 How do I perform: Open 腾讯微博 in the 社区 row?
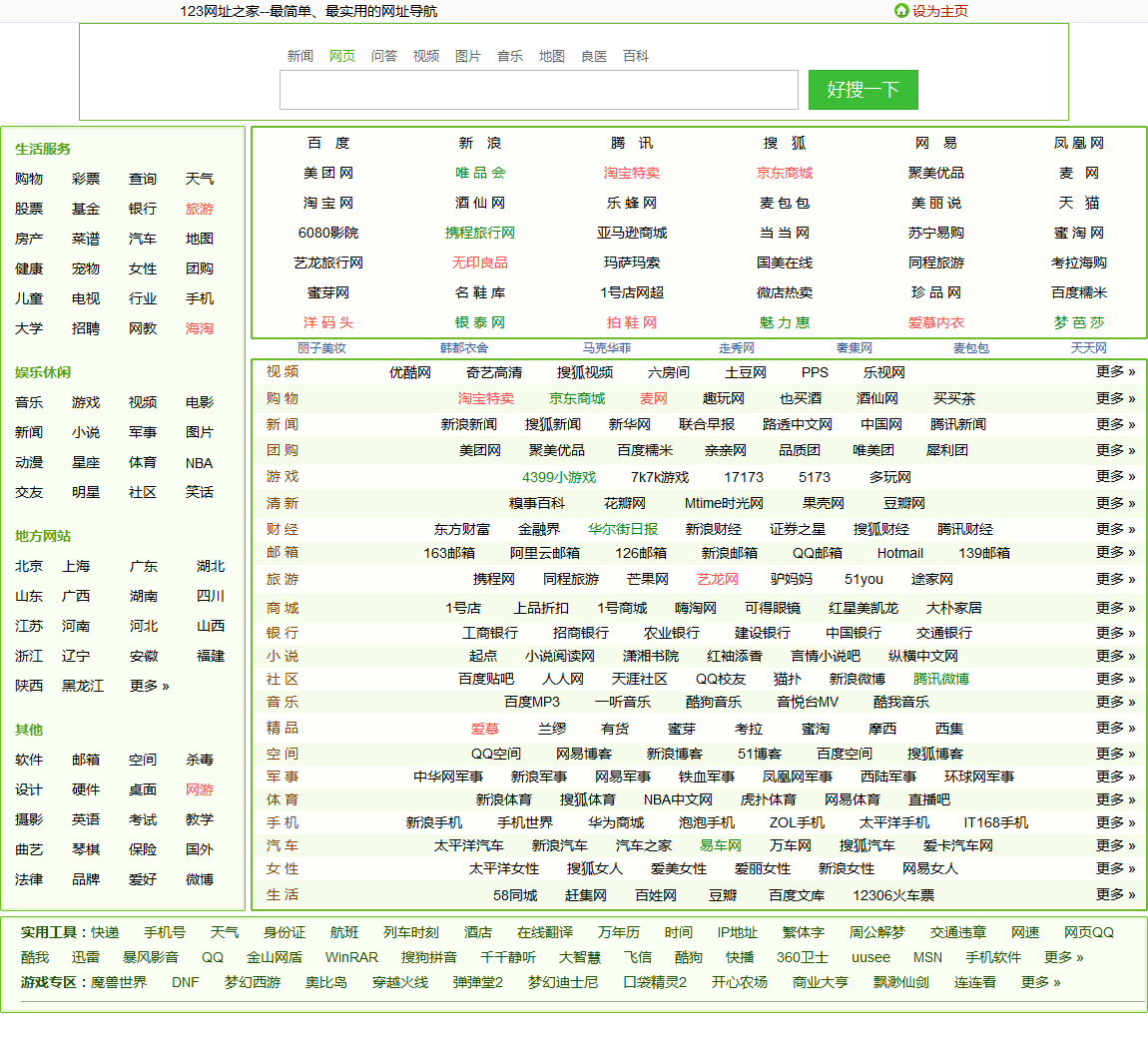pyautogui.click(x=940, y=680)
